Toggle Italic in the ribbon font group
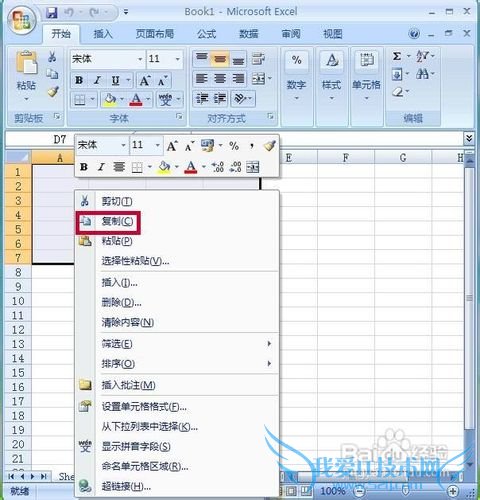Screen dimensions: 480x500 point(97,80)
